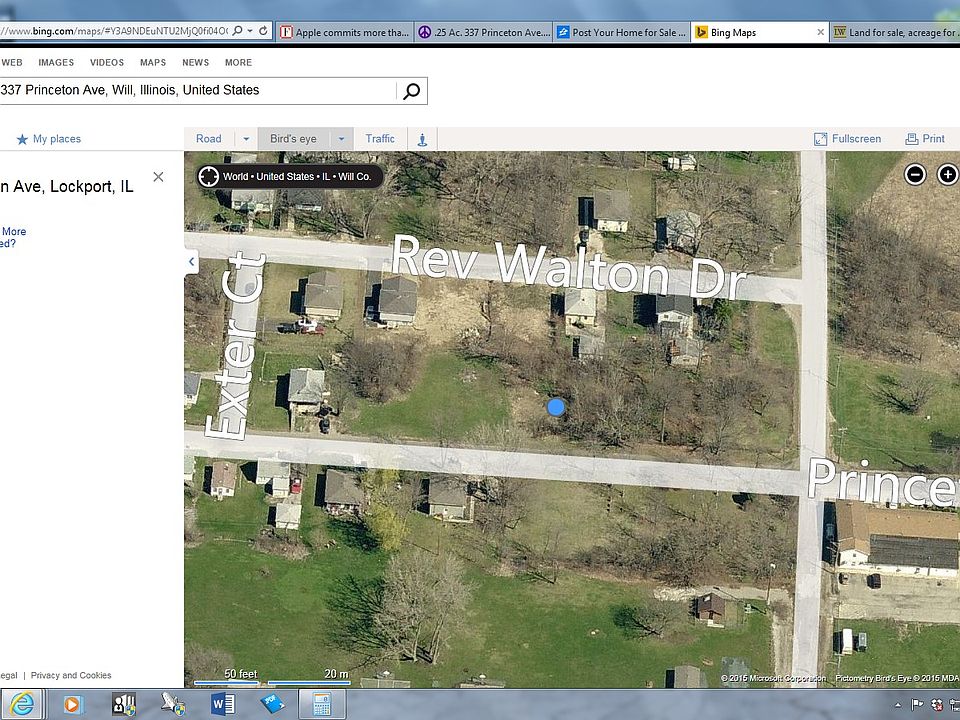Open the Streetside pegman icon
The height and width of the screenshot is (720, 960).
[422, 139]
